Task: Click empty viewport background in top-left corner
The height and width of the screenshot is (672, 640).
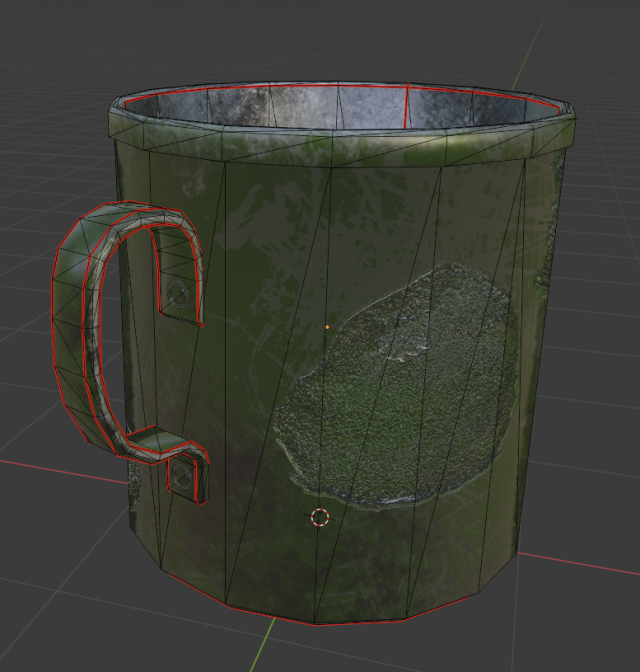Action: pyautogui.click(x=40, y=40)
